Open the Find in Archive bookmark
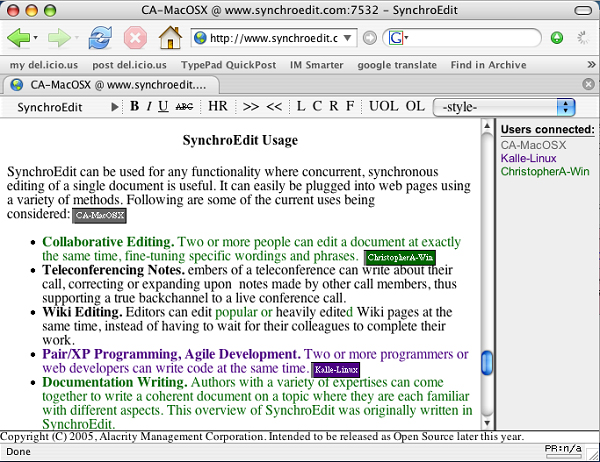Viewport: 600px width, 462px height. click(x=488, y=65)
